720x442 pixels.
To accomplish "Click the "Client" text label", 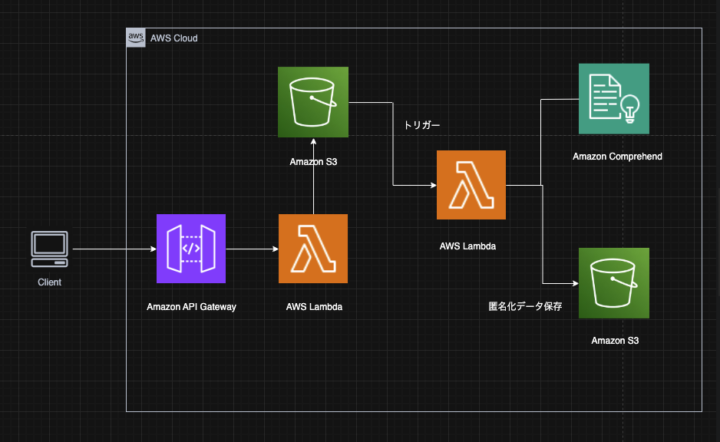I will (x=49, y=283).
